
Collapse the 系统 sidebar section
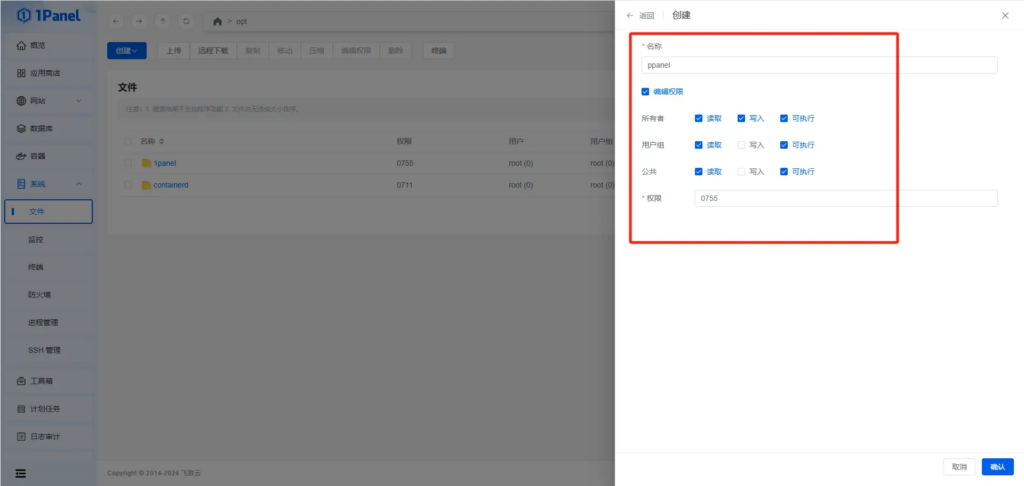(x=79, y=184)
